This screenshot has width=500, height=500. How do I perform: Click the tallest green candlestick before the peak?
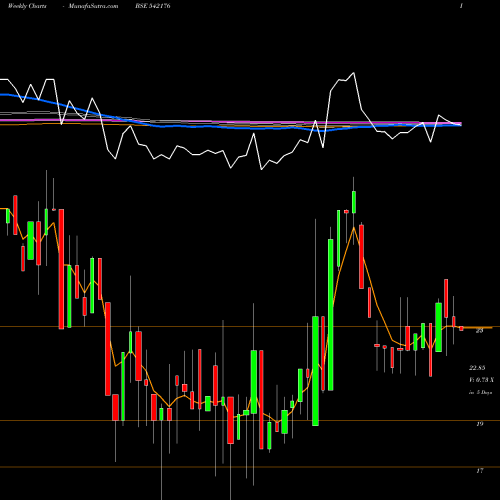331,315
